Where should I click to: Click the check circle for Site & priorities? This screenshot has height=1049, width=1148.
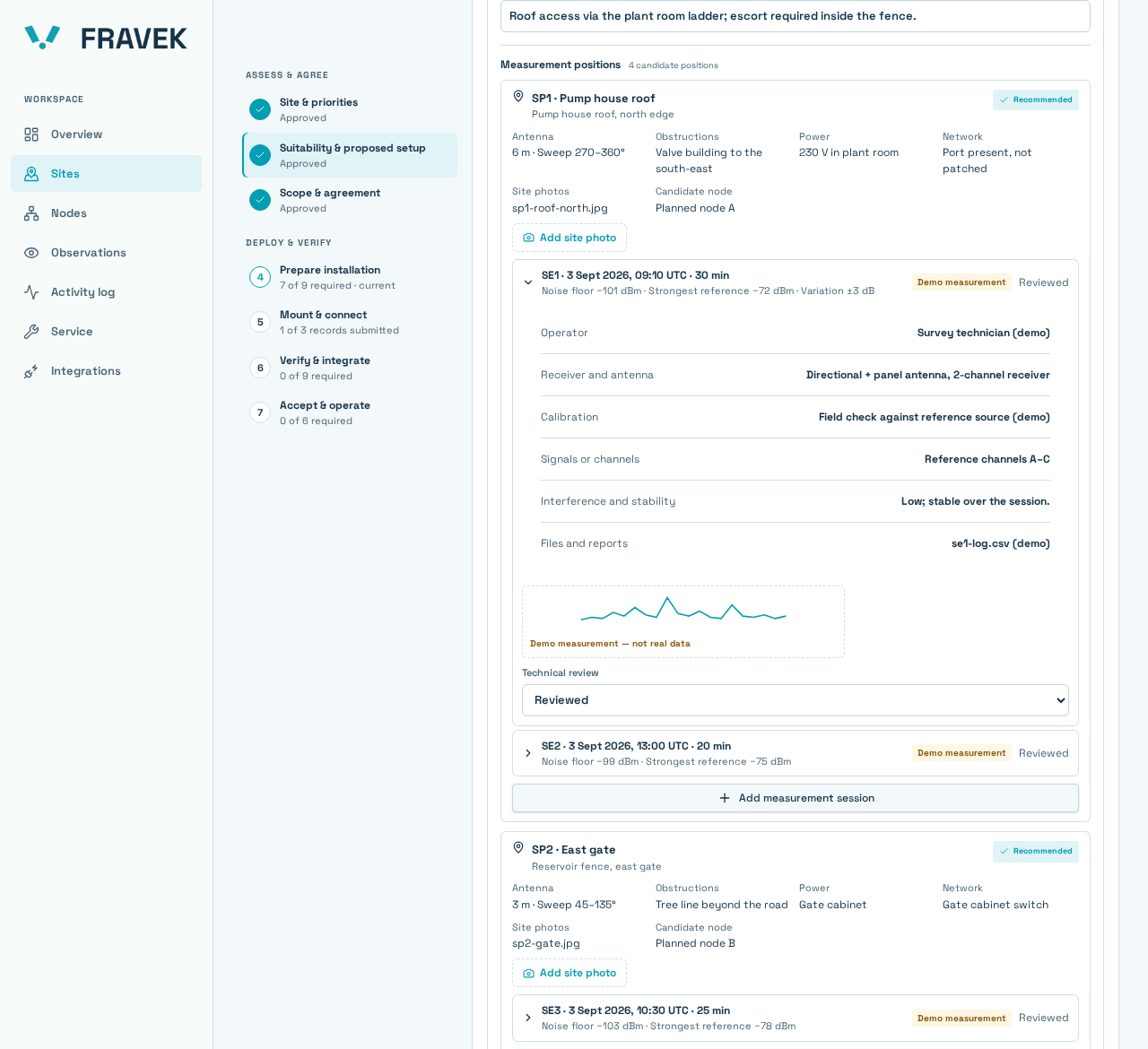[x=260, y=109]
